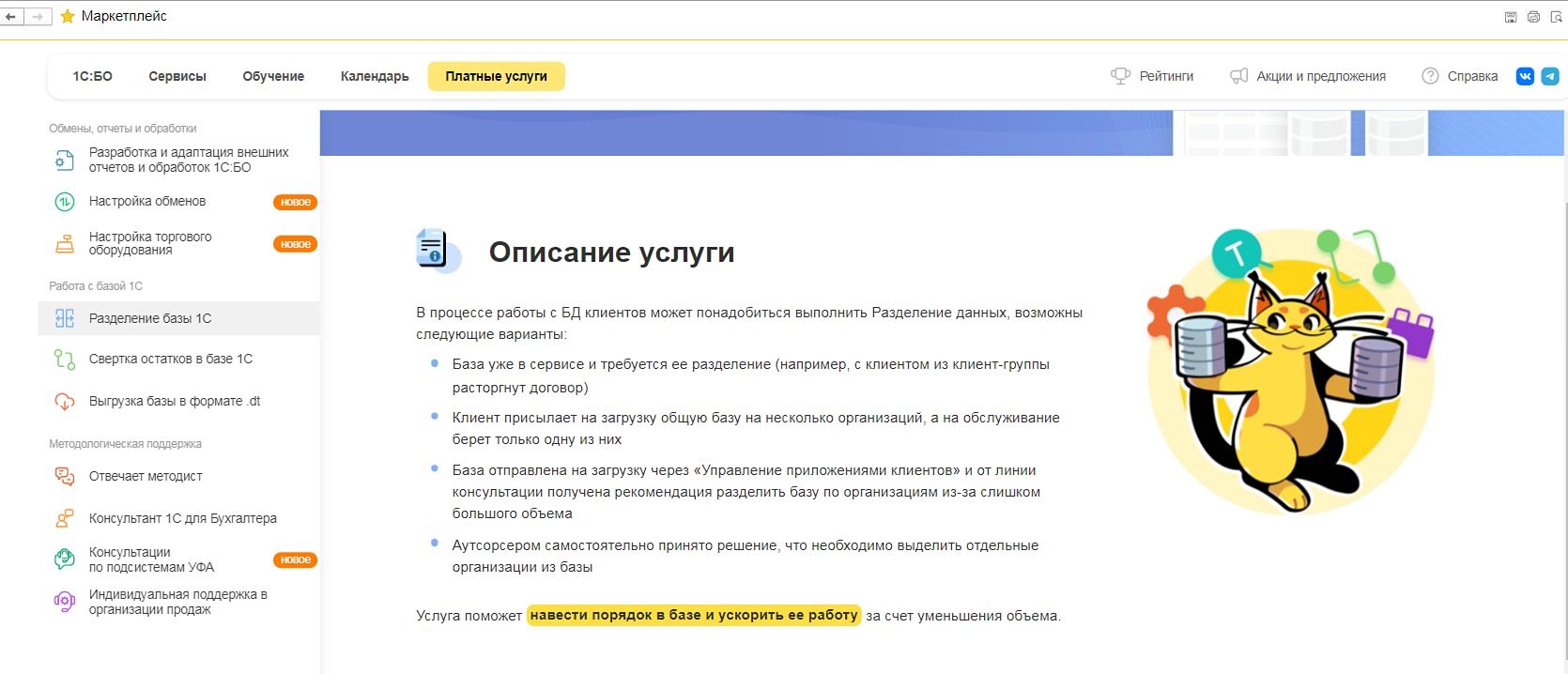Click the cat mascot illustration holding databases
1568x674 pixels.
coord(1291,371)
